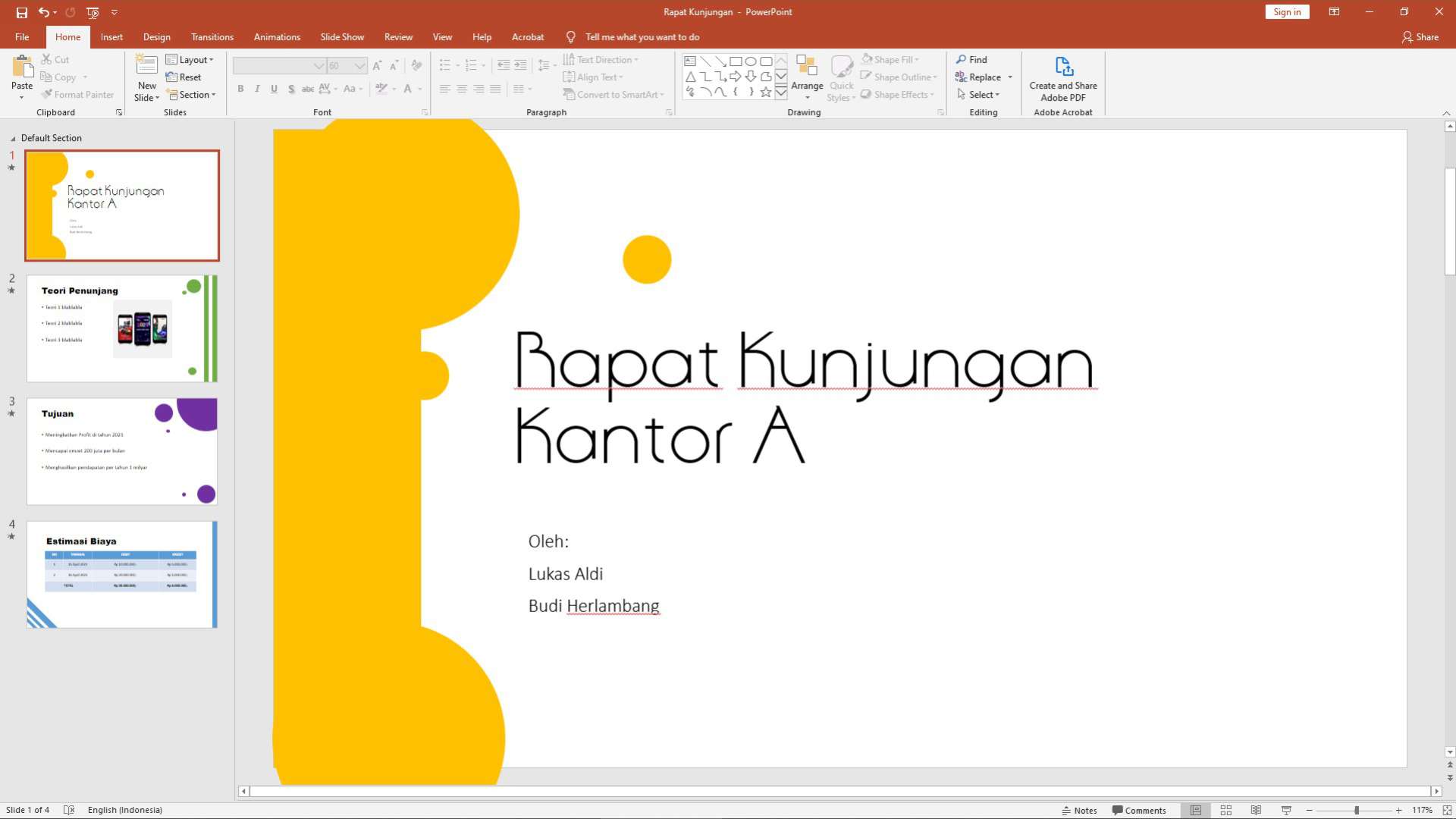
Task: Click the zoom slider handle
Action: pyautogui.click(x=1357, y=810)
